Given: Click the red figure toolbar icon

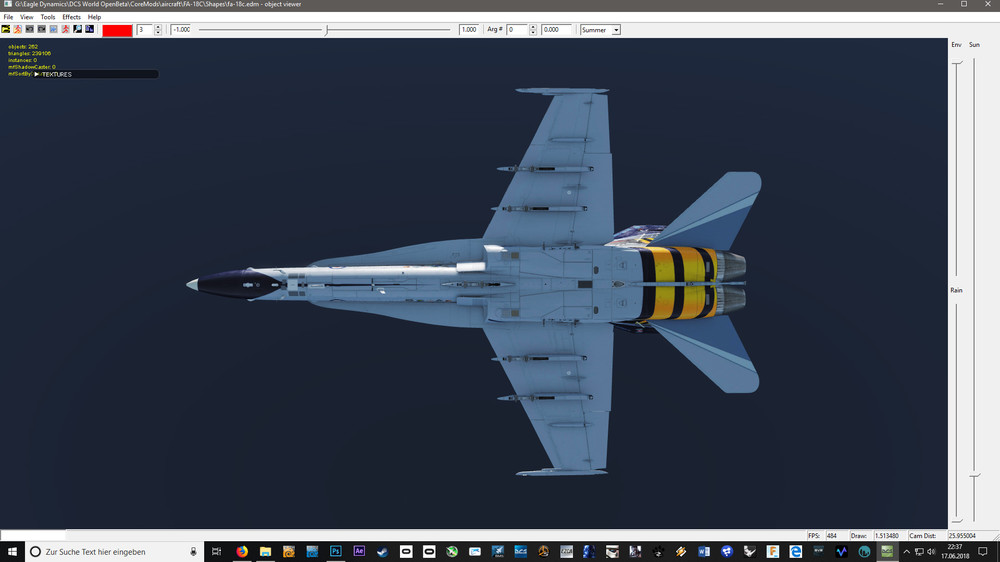Looking at the screenshot, I should click(66, 29).
